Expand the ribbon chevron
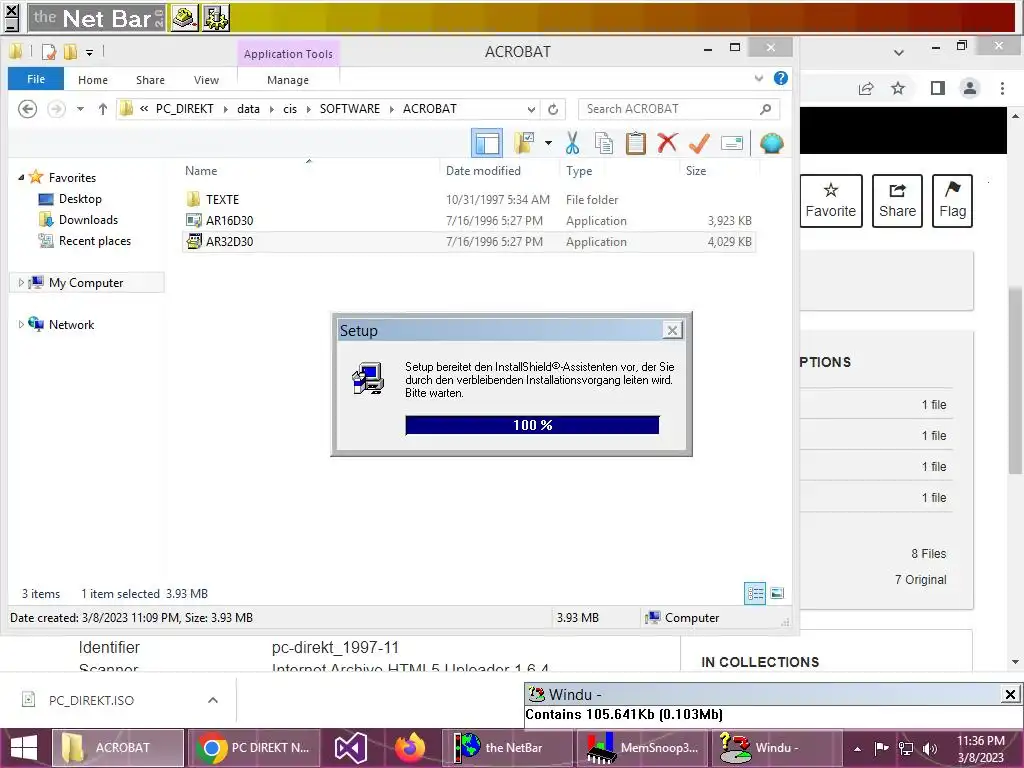Screen dimensions: 1024x768 (759, 78)
